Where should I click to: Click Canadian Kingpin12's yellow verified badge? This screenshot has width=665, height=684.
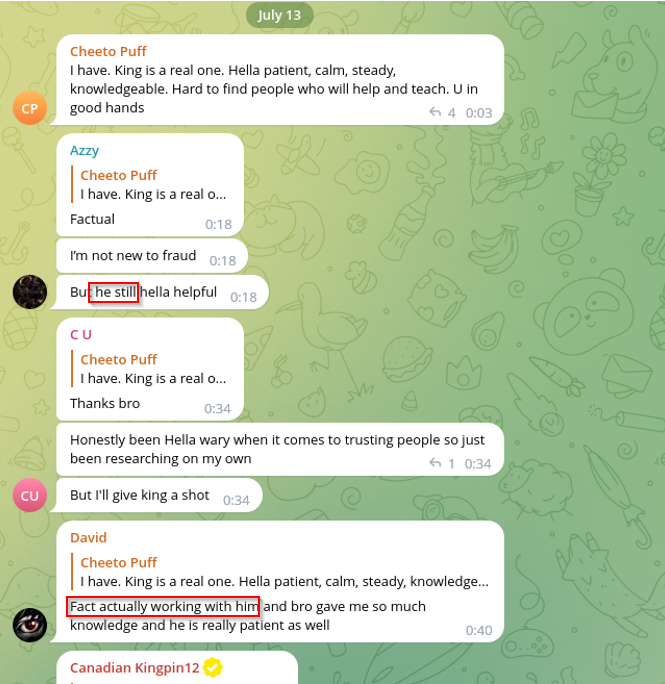pyautogui.click(x=213, y=667)
